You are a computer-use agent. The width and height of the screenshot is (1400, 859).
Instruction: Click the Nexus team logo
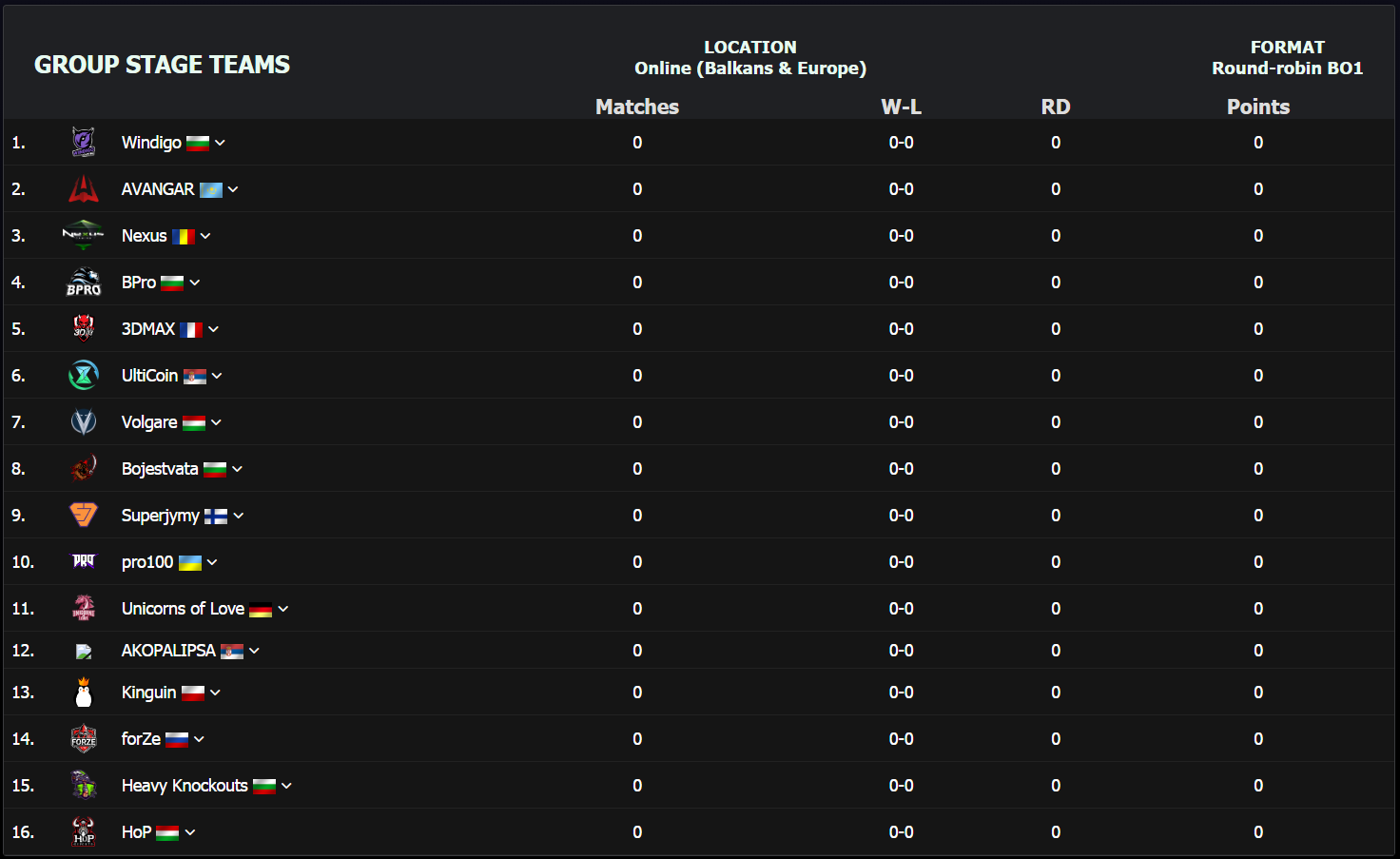pos(83,235)
